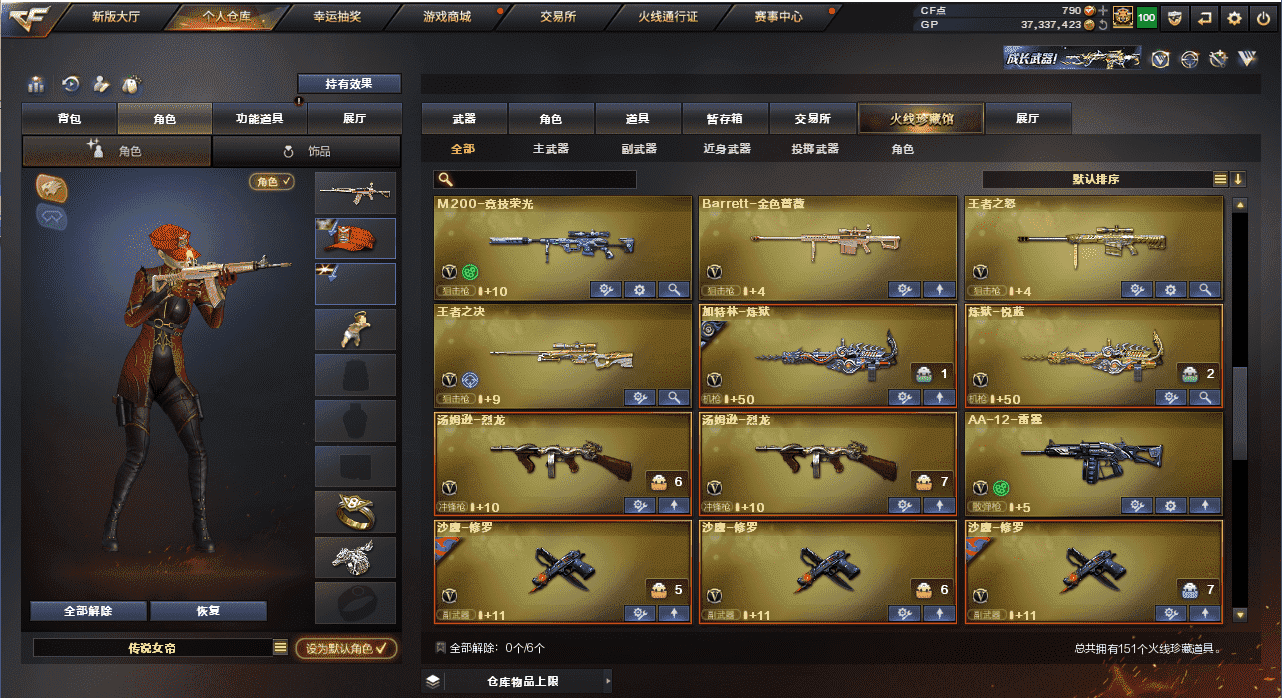Expand the 传说女帝 character list

(x=280, y=648)
